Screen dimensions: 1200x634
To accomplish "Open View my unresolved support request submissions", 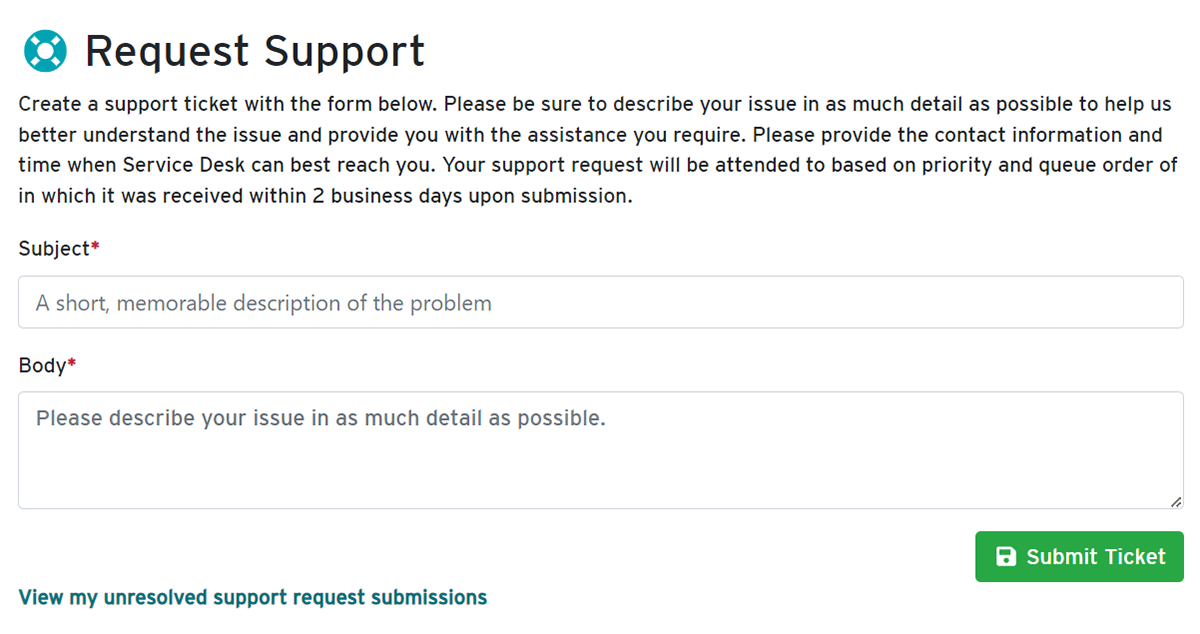I will [x=253, y=598].
